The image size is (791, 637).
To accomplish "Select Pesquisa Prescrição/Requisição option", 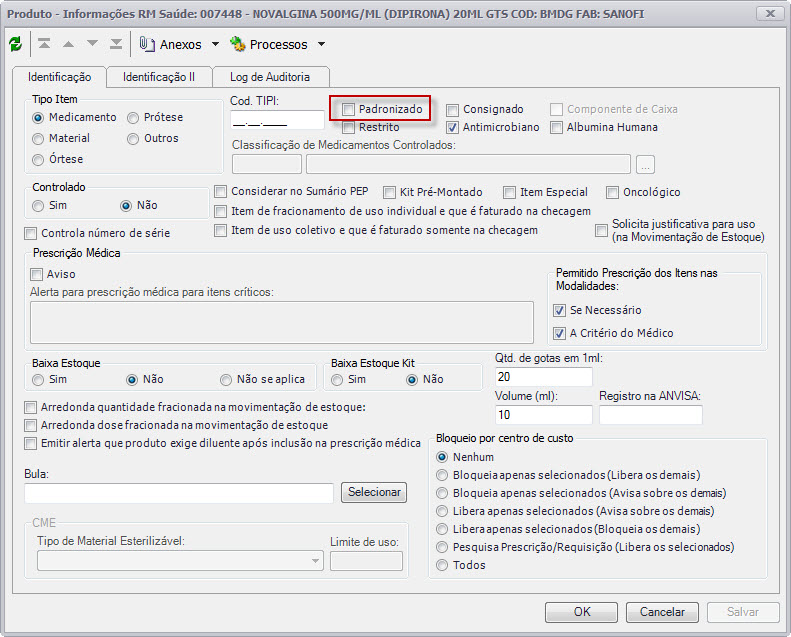I will click(442, 547).
